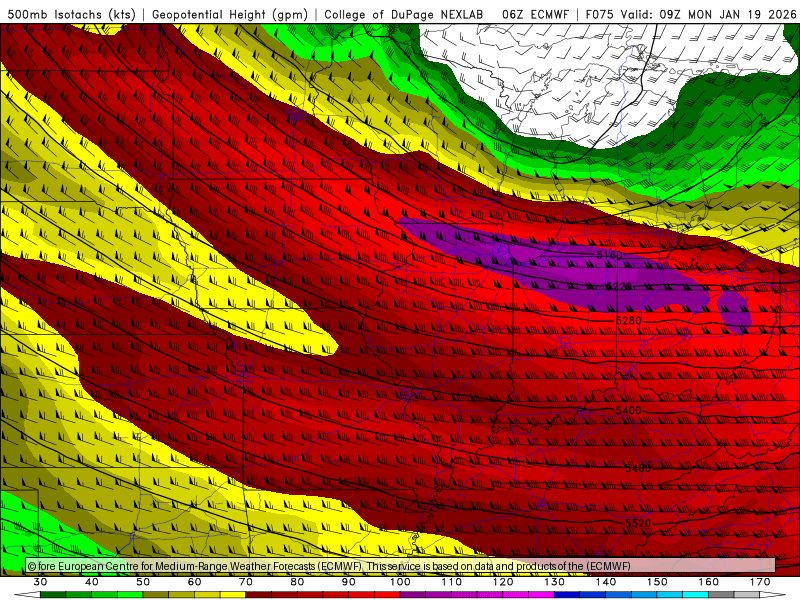Click the 5400 height contour label
This screenshot has width=800, height=600.
pos(629,410)
